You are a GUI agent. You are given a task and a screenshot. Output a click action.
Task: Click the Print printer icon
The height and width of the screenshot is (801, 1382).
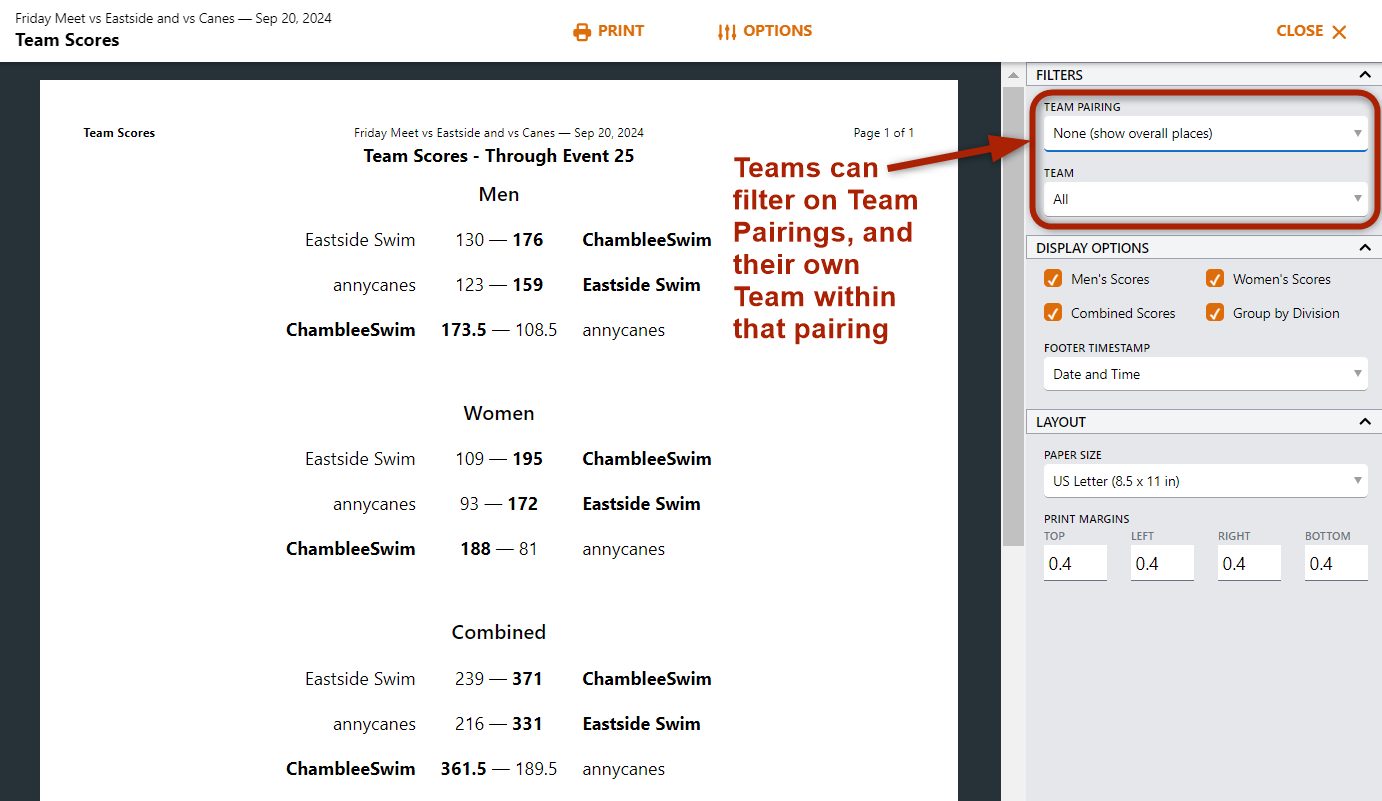(582, 31)
